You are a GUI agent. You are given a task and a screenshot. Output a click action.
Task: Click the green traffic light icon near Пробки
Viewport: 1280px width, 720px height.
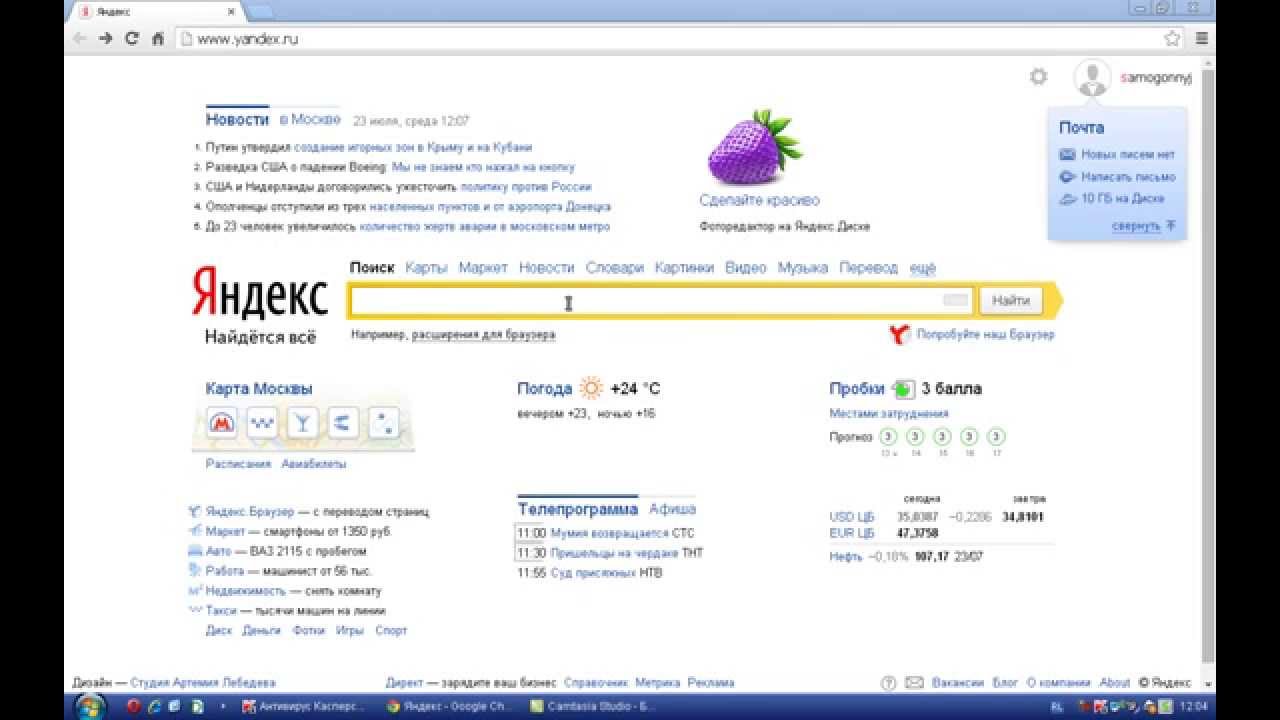[x=903, y=389]
